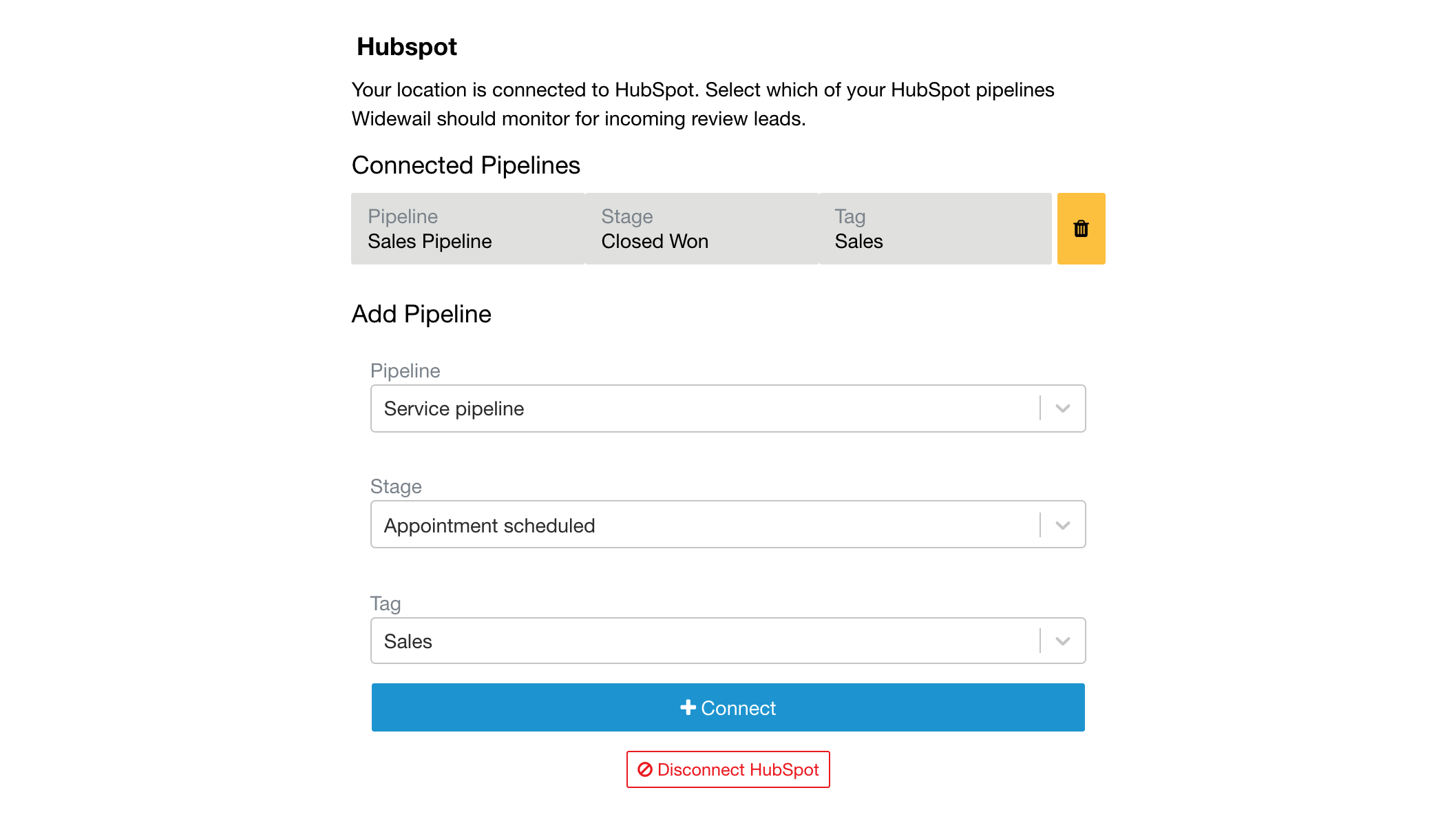
Task: Click the Pipeline label above the first dropdown
Action: 405,371
